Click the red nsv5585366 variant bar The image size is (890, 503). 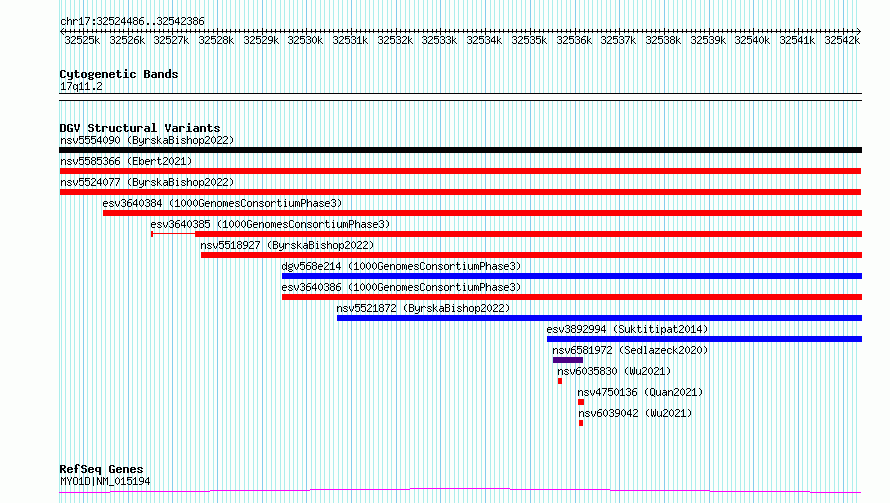point(460,171)
